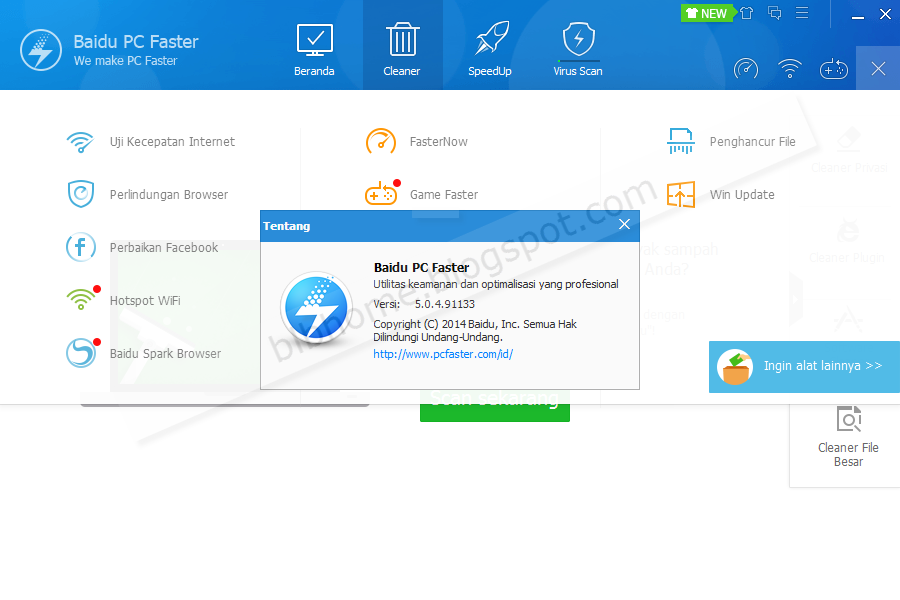Image resolution: width=900 pixels, height=600 pixels.
Task: Click the Baidu PC Faster logo icon
Action: [x=41, y=51]
